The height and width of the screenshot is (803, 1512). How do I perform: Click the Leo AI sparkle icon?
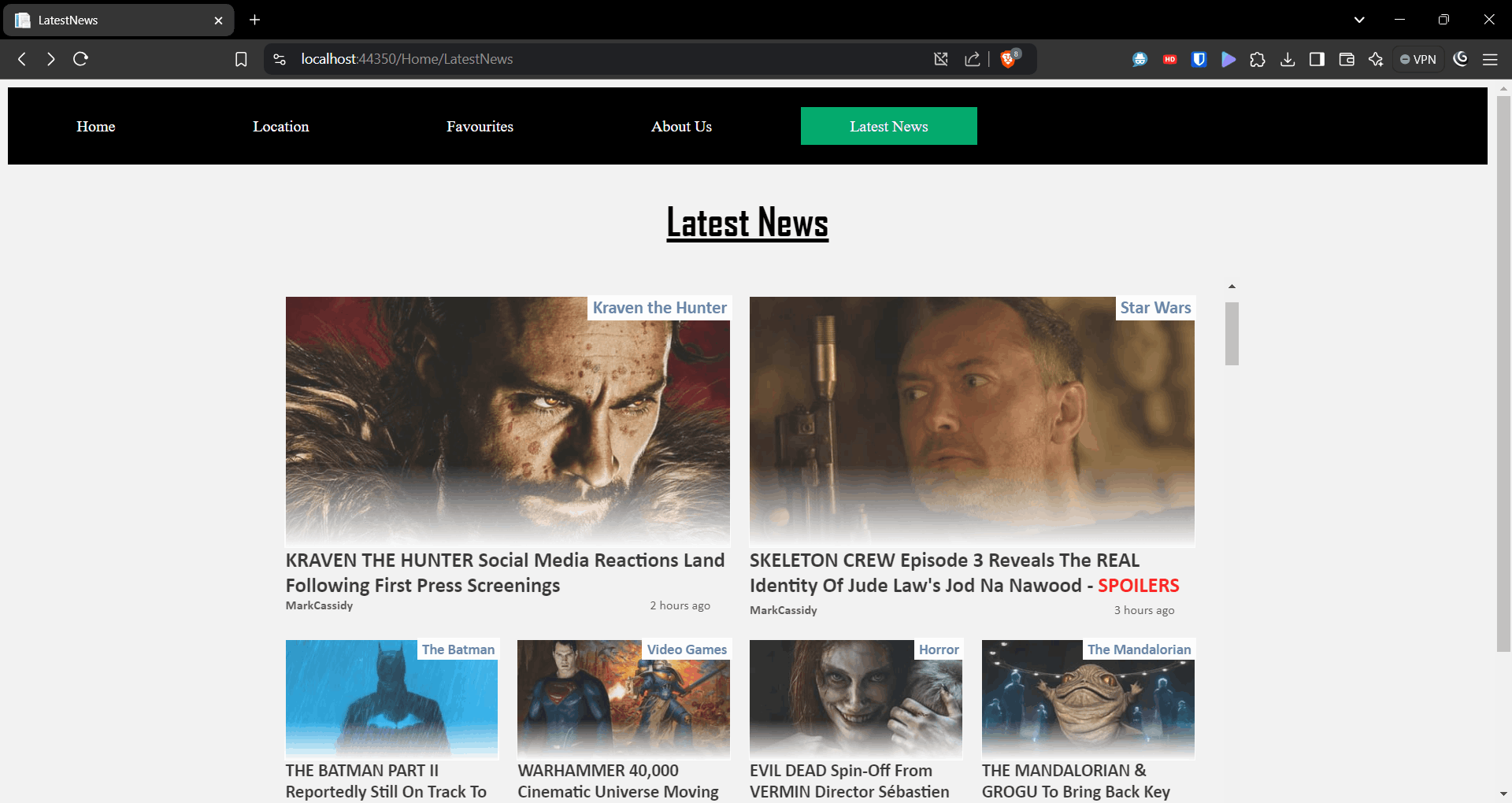coord(1376,58)
